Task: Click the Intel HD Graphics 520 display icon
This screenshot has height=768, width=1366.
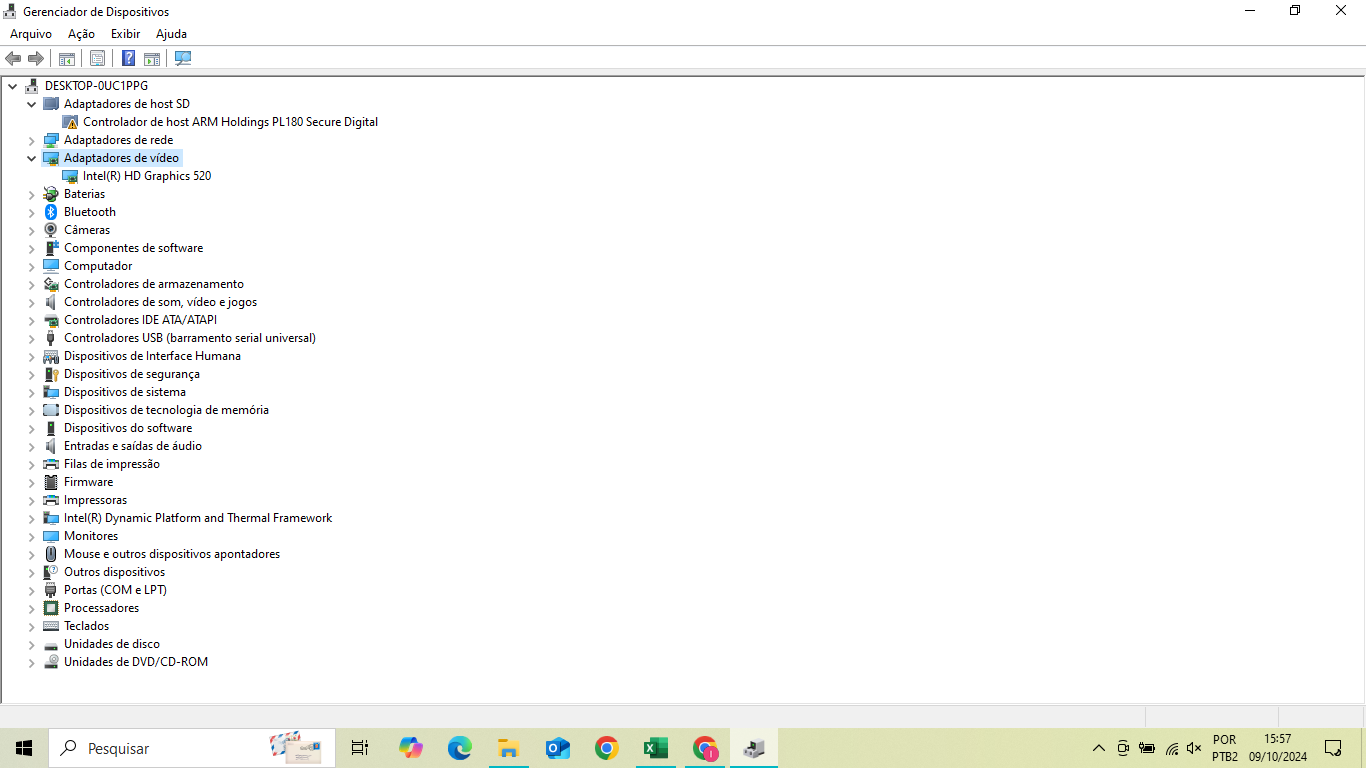Action: pos(70,176)
